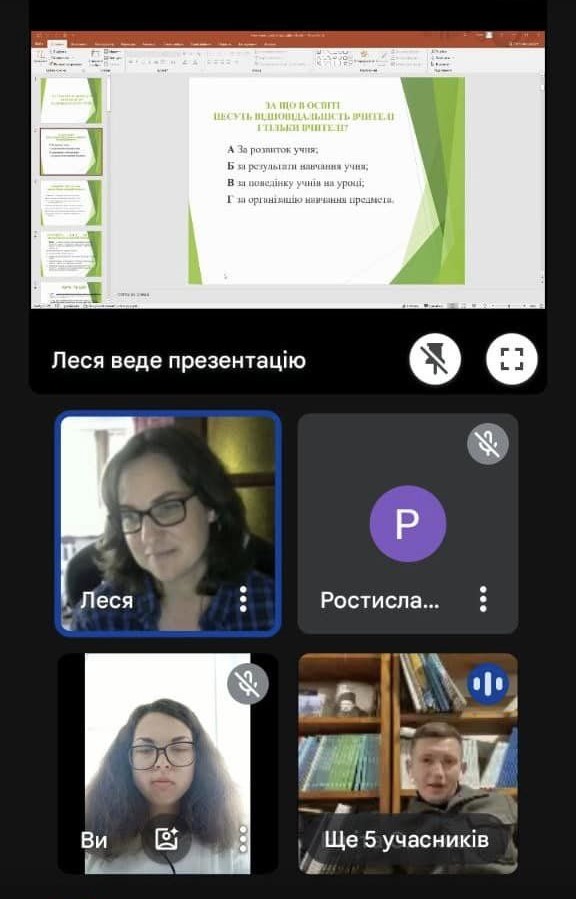This screenshot has height=899, width=576.
Task: Tap the muted microphone icon on your tile
Action: click(x=248, y=683)
